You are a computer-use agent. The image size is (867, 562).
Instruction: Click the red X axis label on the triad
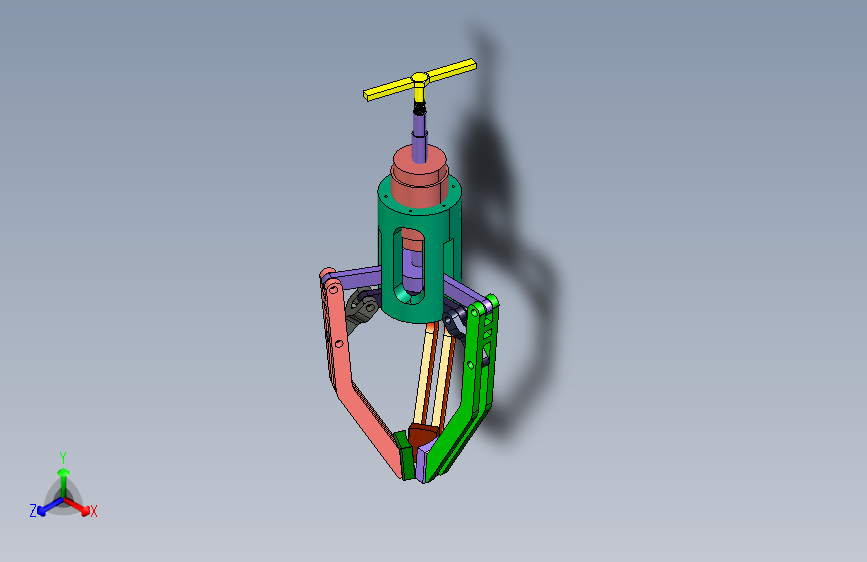pos(93,511)
